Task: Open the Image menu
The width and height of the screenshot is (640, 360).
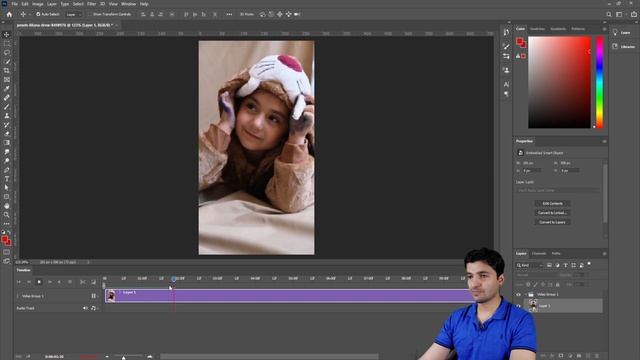Action: coord(38,4)
